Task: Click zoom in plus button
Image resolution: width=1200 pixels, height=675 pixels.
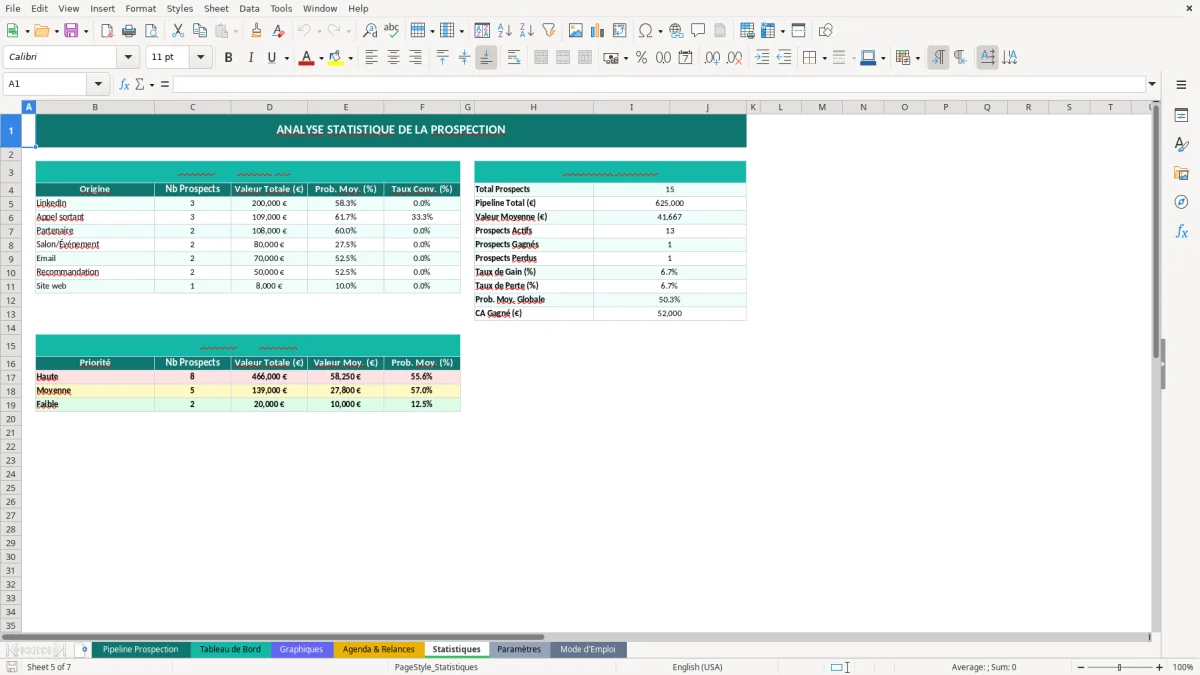Action: tap(1159, 667)
